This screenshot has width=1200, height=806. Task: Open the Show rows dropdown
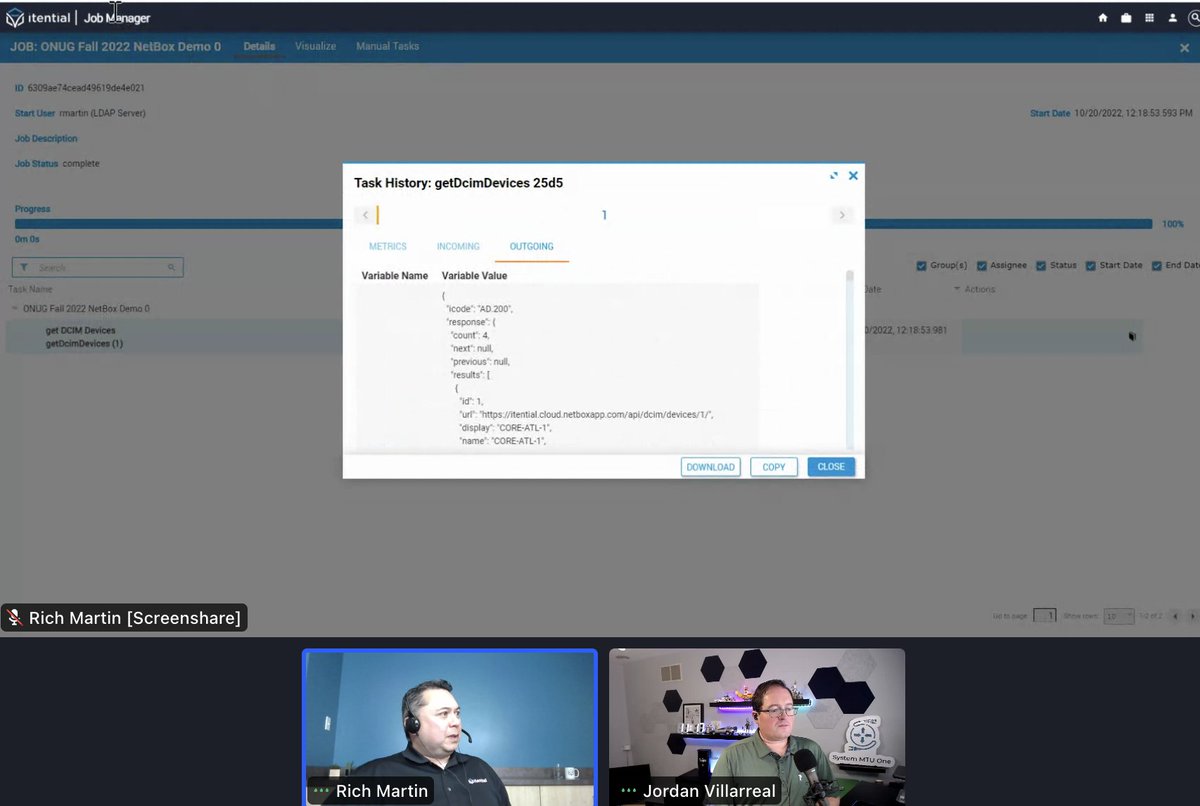pos(1118,616)
